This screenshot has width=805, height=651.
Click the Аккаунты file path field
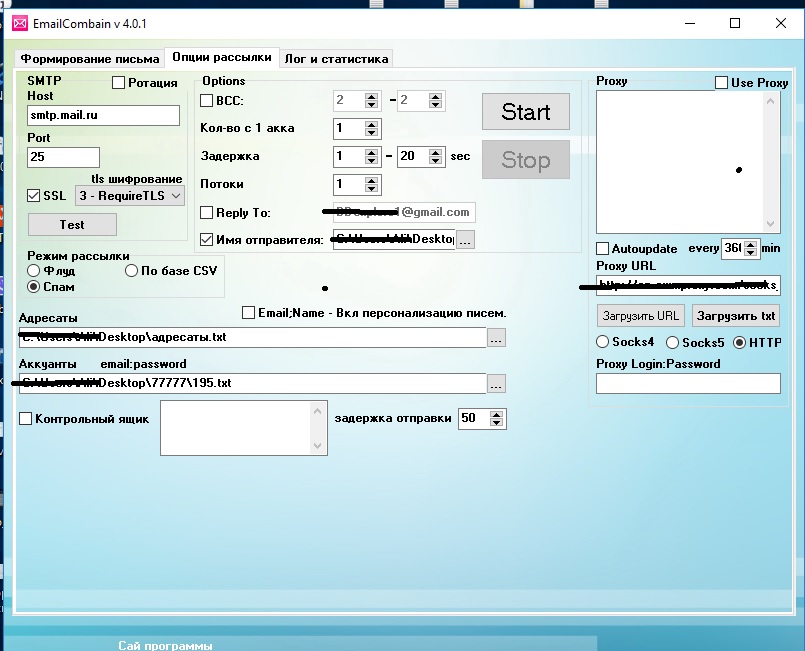[x=253, y=384]
